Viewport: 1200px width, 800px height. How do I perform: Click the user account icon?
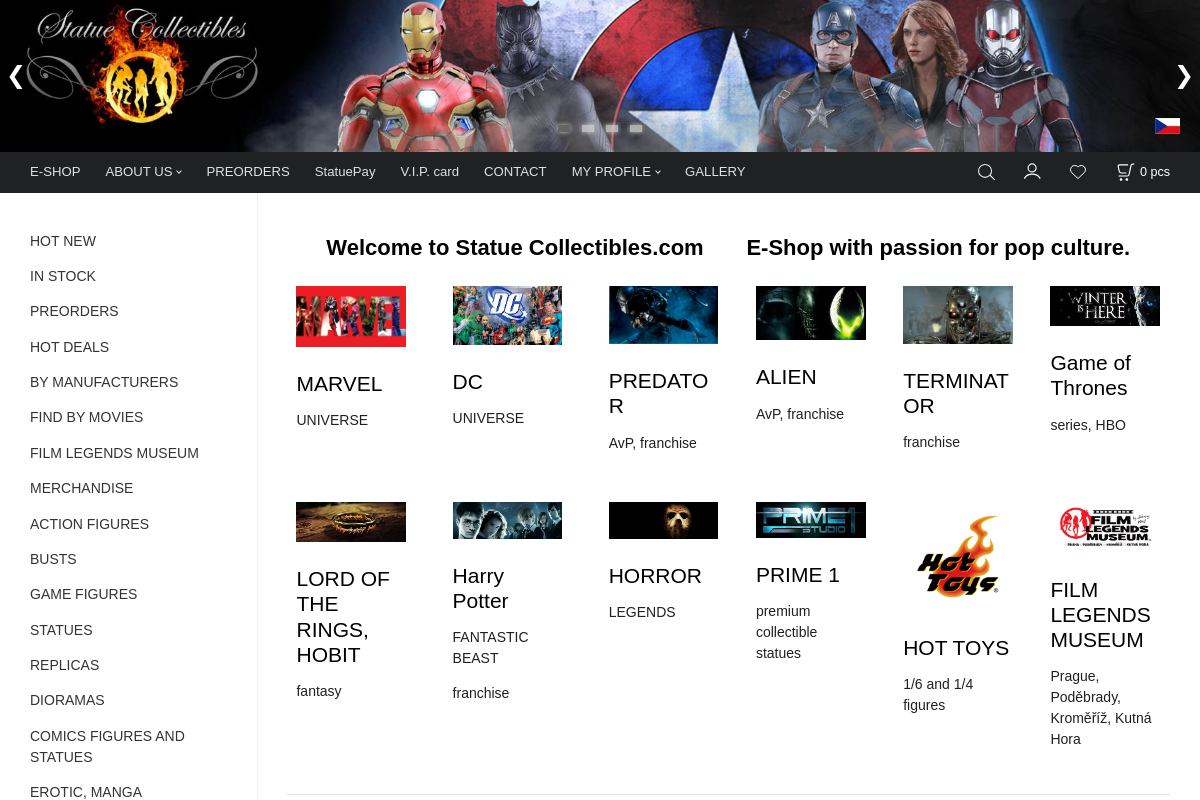tap(1031, 171)
